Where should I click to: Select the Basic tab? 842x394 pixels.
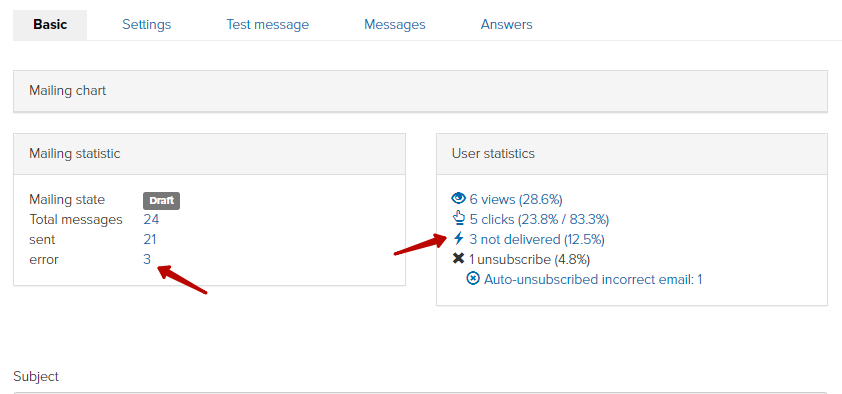(x=50, y=25)
